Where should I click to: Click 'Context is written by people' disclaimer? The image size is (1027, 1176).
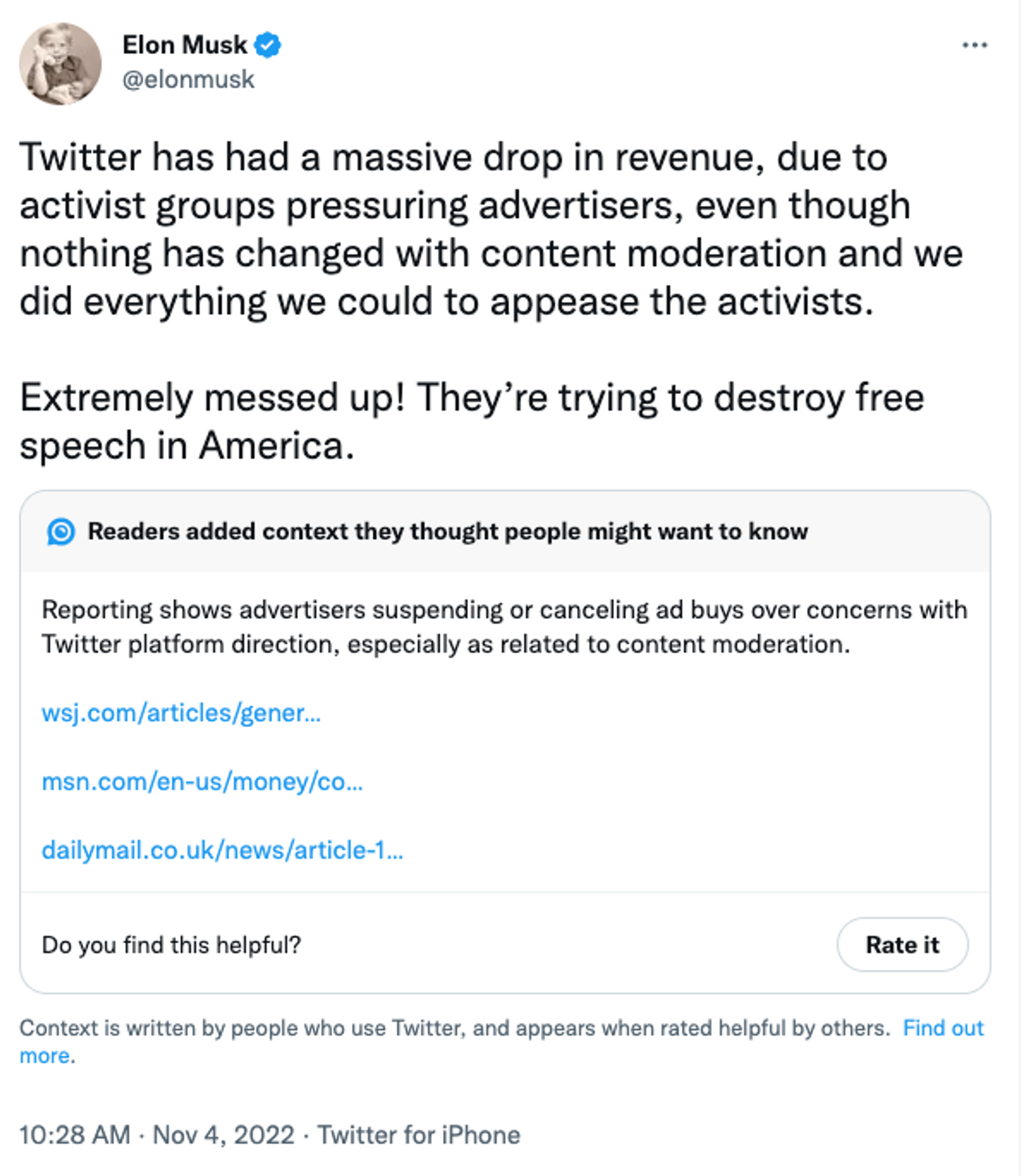(454, 1028)
